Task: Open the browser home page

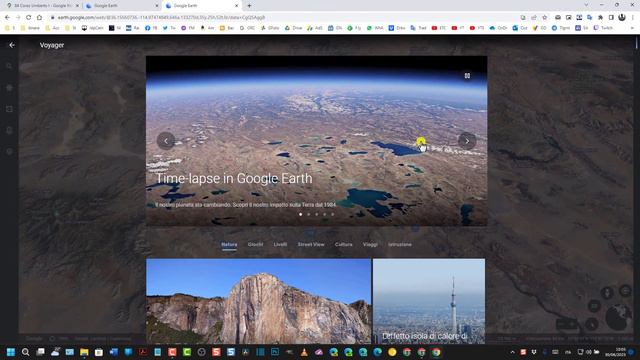Action: pos(39,18)
